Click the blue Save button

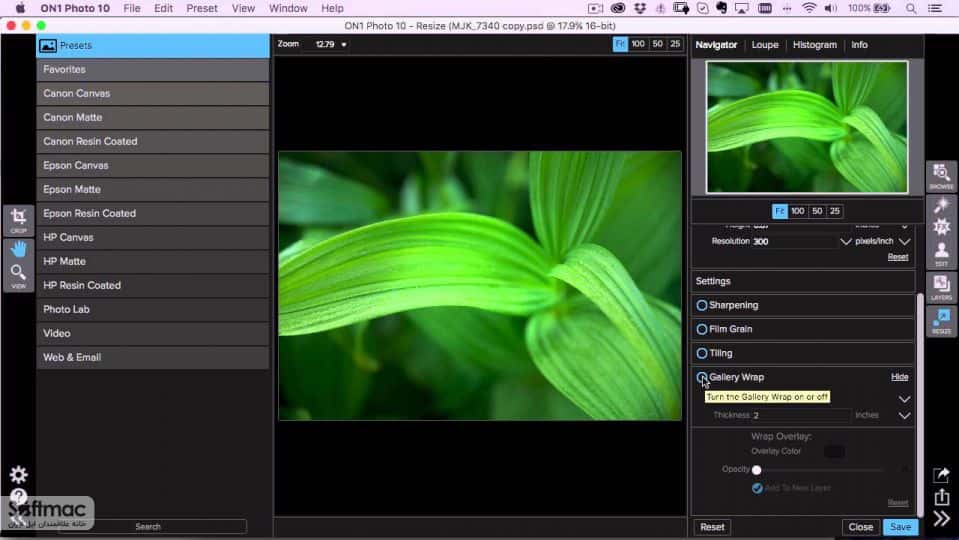point(900,527)
